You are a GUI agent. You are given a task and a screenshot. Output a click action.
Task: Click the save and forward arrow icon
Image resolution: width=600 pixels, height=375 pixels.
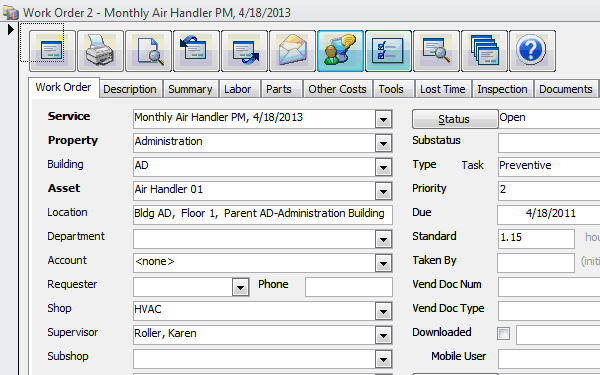tap(244, 51)
